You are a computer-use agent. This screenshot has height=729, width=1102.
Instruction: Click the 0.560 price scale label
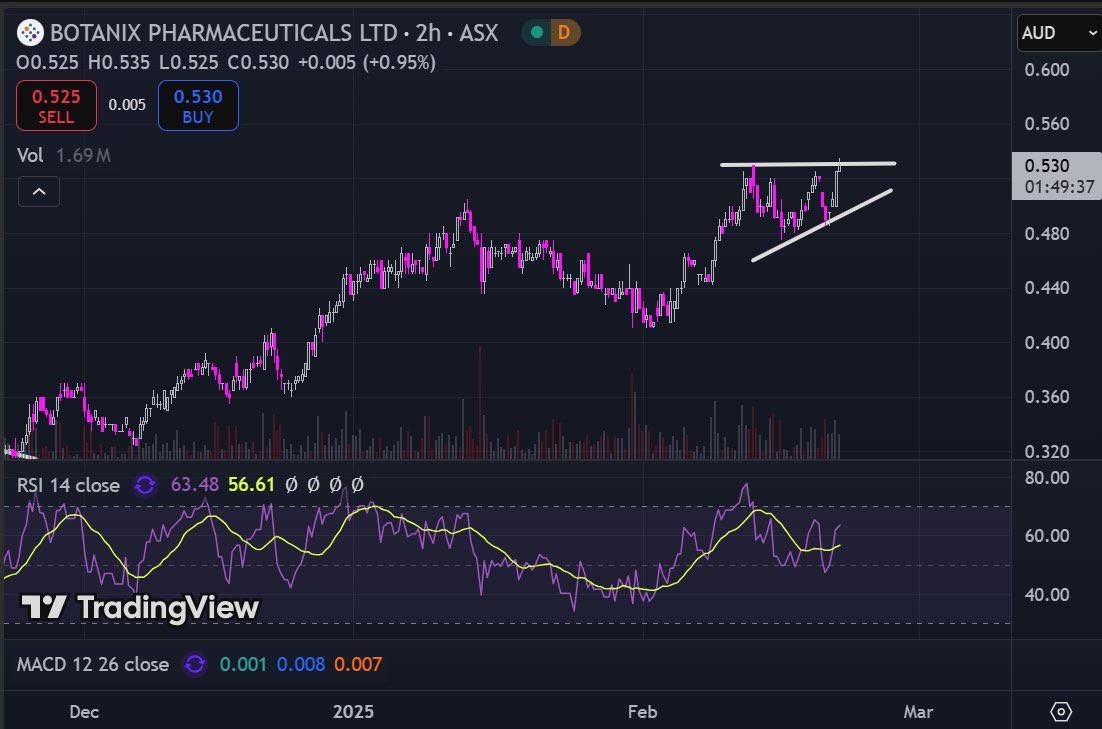click(x=1046, y=124)
